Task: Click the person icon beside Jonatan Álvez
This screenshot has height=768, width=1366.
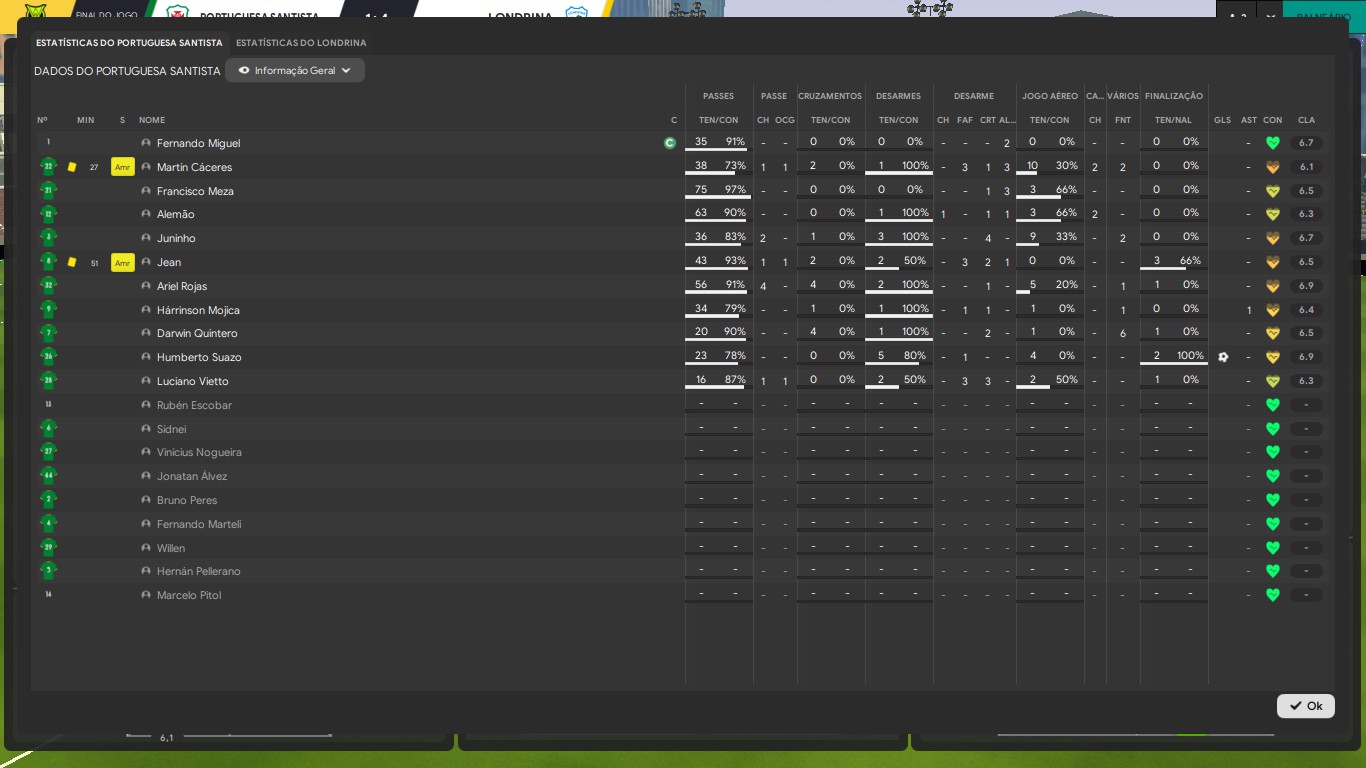Action: click(x=146, y=476)
